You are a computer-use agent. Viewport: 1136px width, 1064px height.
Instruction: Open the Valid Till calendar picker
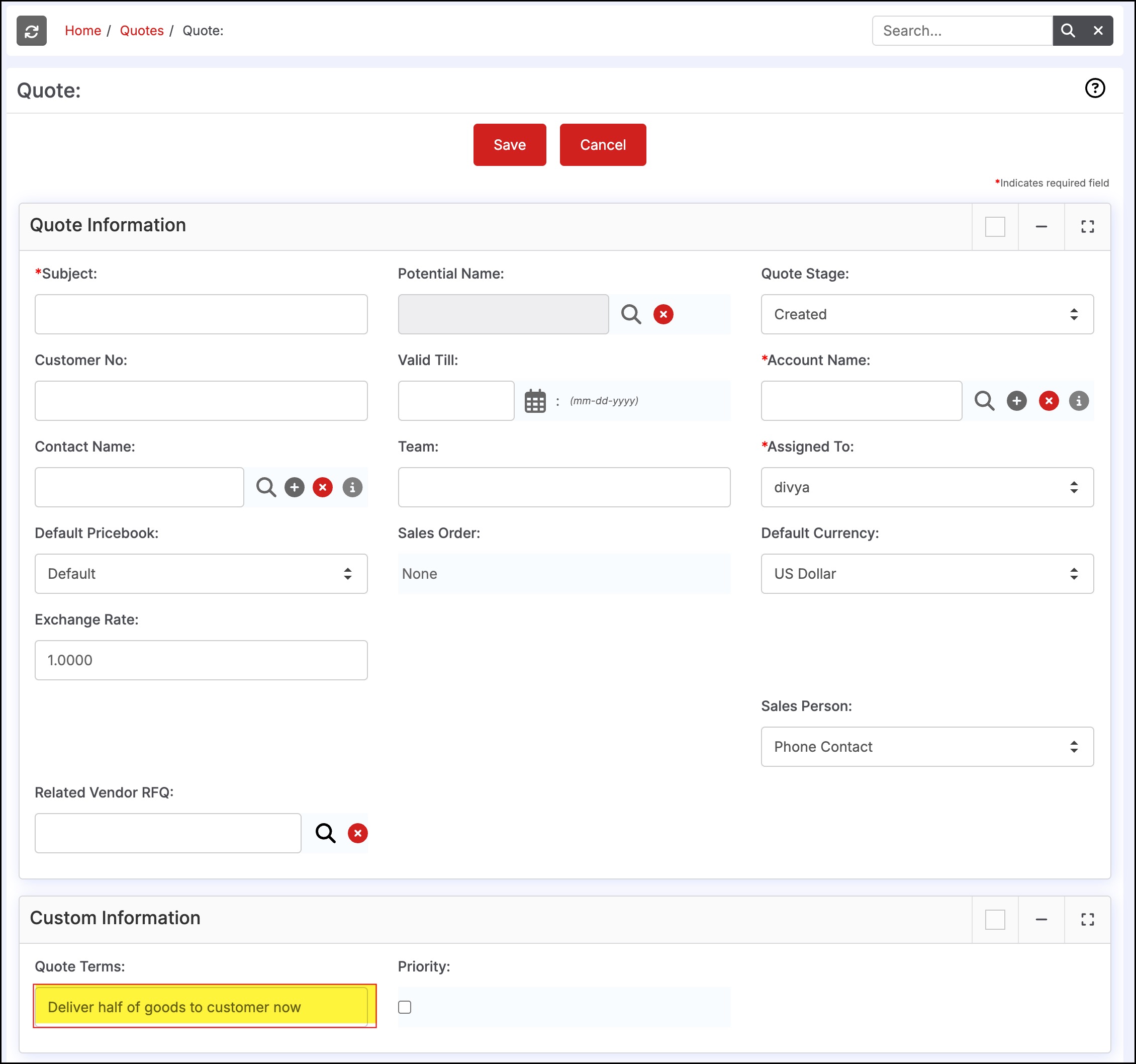(x=535, y=401)
